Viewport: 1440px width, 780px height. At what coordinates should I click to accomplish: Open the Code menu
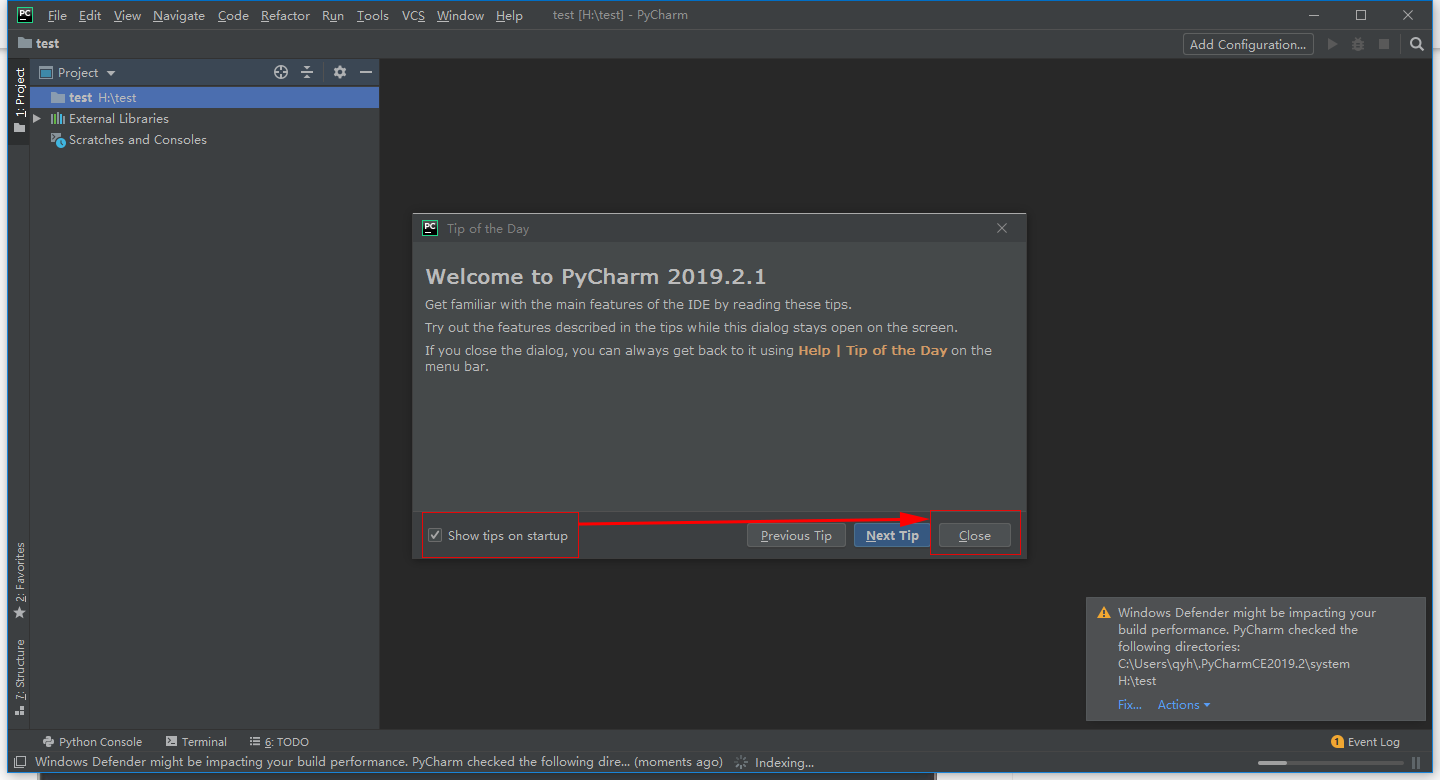point(233,16)
